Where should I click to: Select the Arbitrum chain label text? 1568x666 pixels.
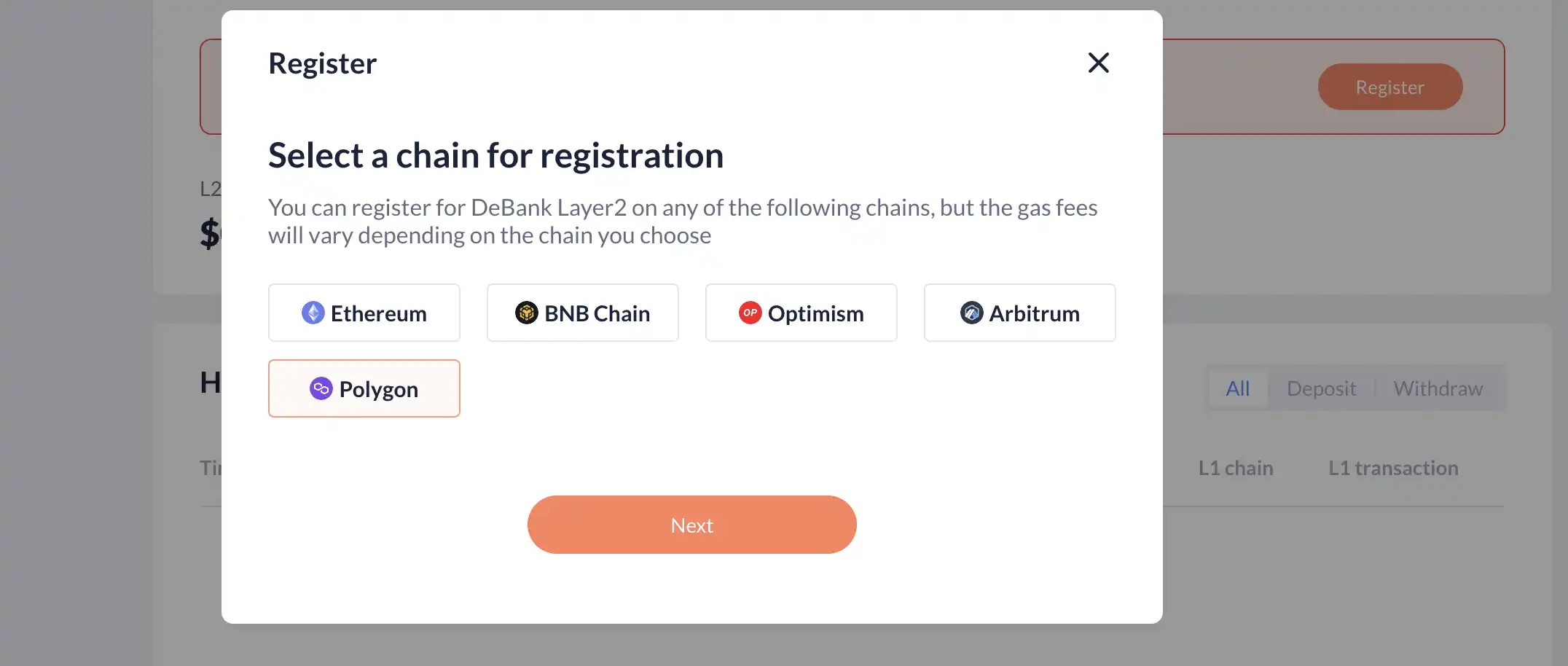[1034, 314]
